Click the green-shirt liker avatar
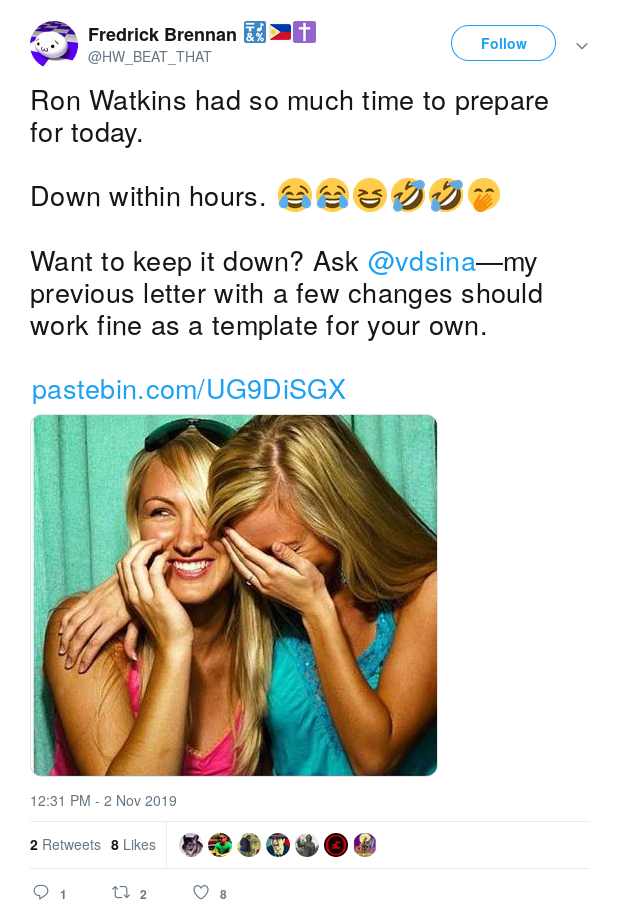The image size is (618, 918). click(x=220, y=845)
